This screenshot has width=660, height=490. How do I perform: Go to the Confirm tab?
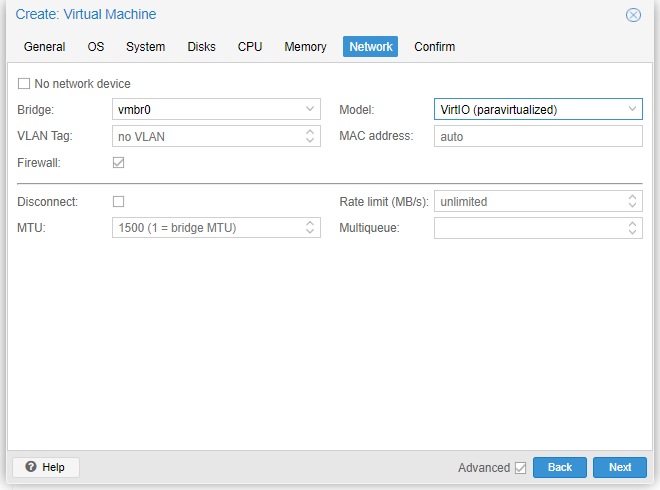[434, 46]
